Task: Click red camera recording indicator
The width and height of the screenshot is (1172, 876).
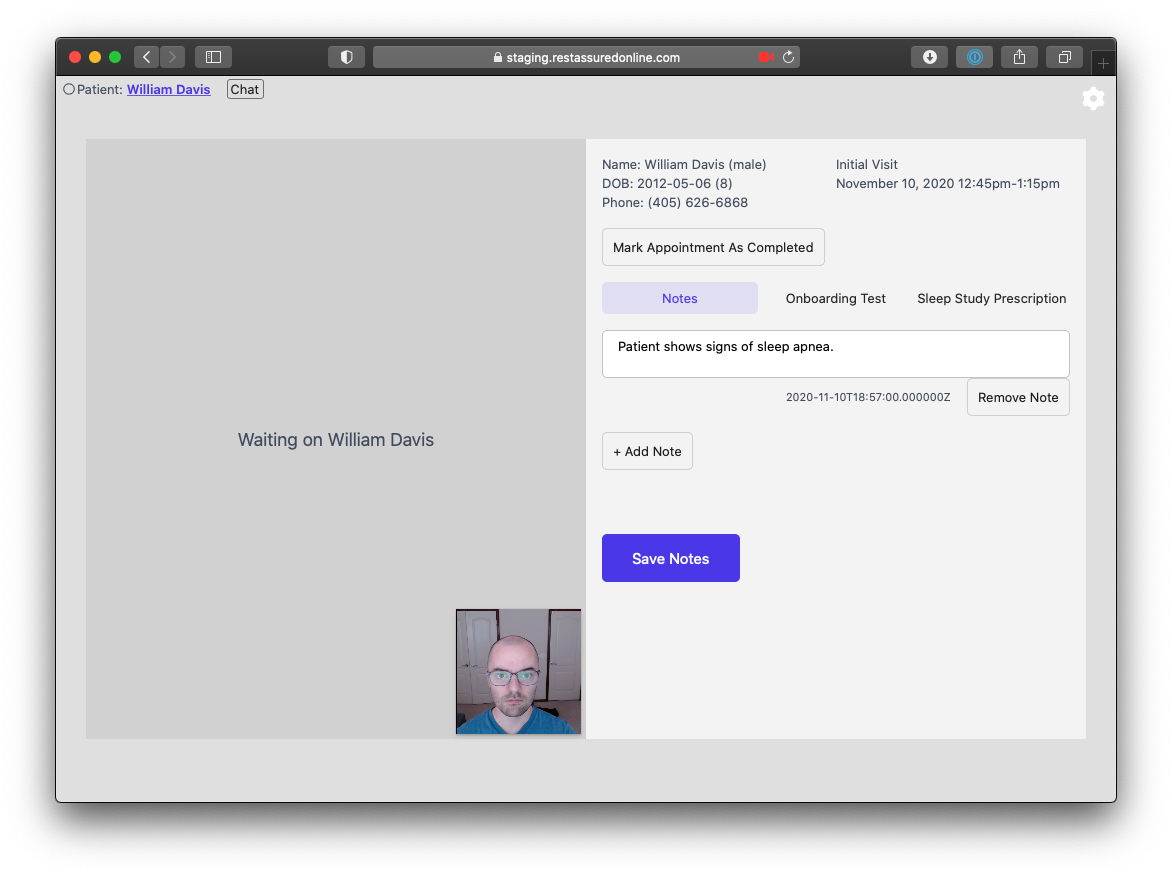Action: click(x=766, y=57)
